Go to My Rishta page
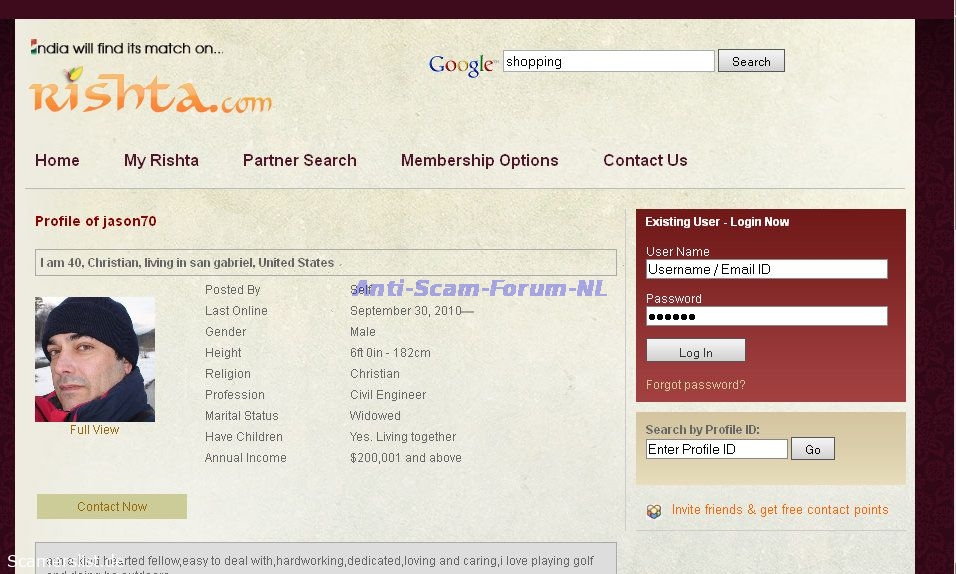956x574 pixels. click(x=161, y=160)
